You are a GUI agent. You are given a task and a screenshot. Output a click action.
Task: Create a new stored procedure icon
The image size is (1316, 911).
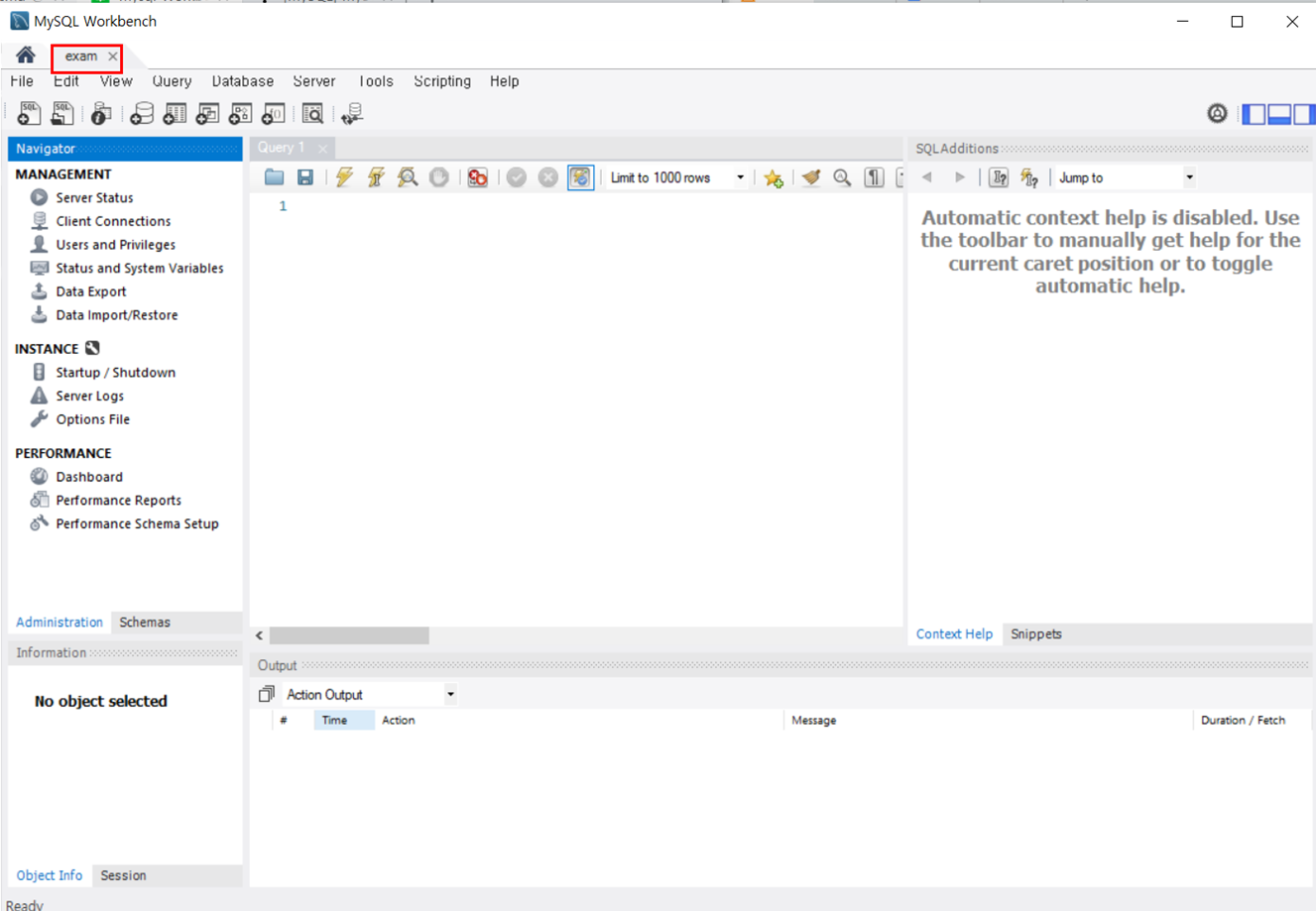pos(240,114)
